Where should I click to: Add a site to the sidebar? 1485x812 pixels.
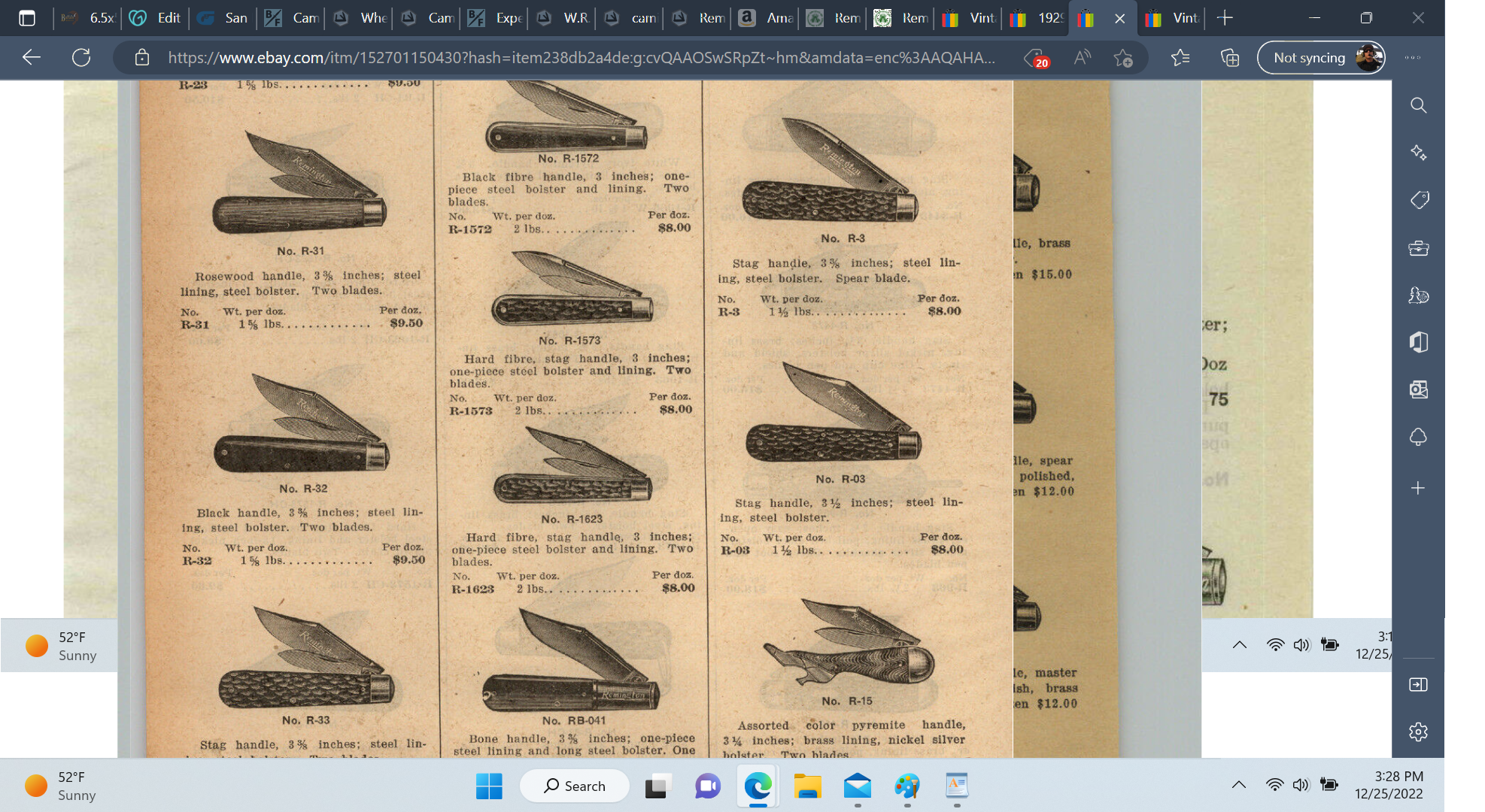tap(1418, 488)
